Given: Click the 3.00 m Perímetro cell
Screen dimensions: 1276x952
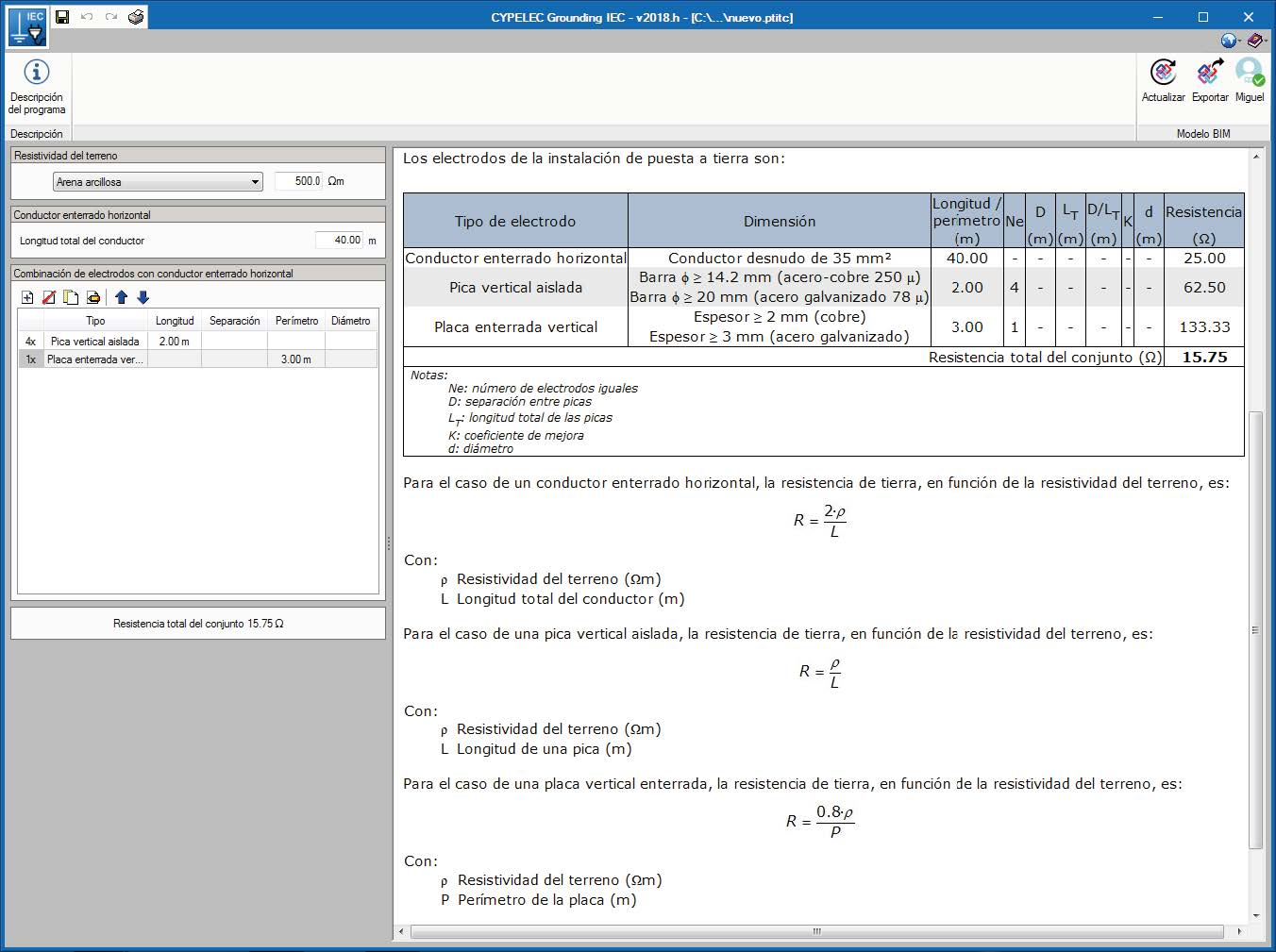Looking at the screenshot, I should pyautogui.click(x=296, y=359).
